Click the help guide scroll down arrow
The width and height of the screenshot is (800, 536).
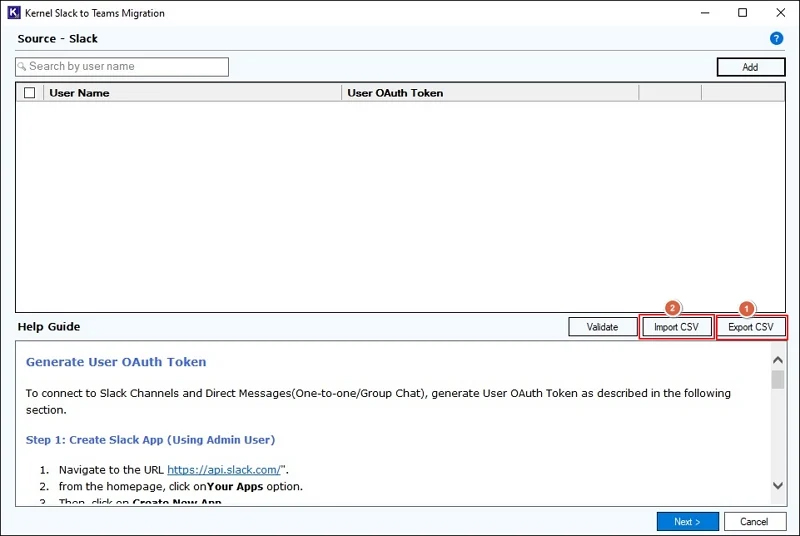tap(778, 486)
